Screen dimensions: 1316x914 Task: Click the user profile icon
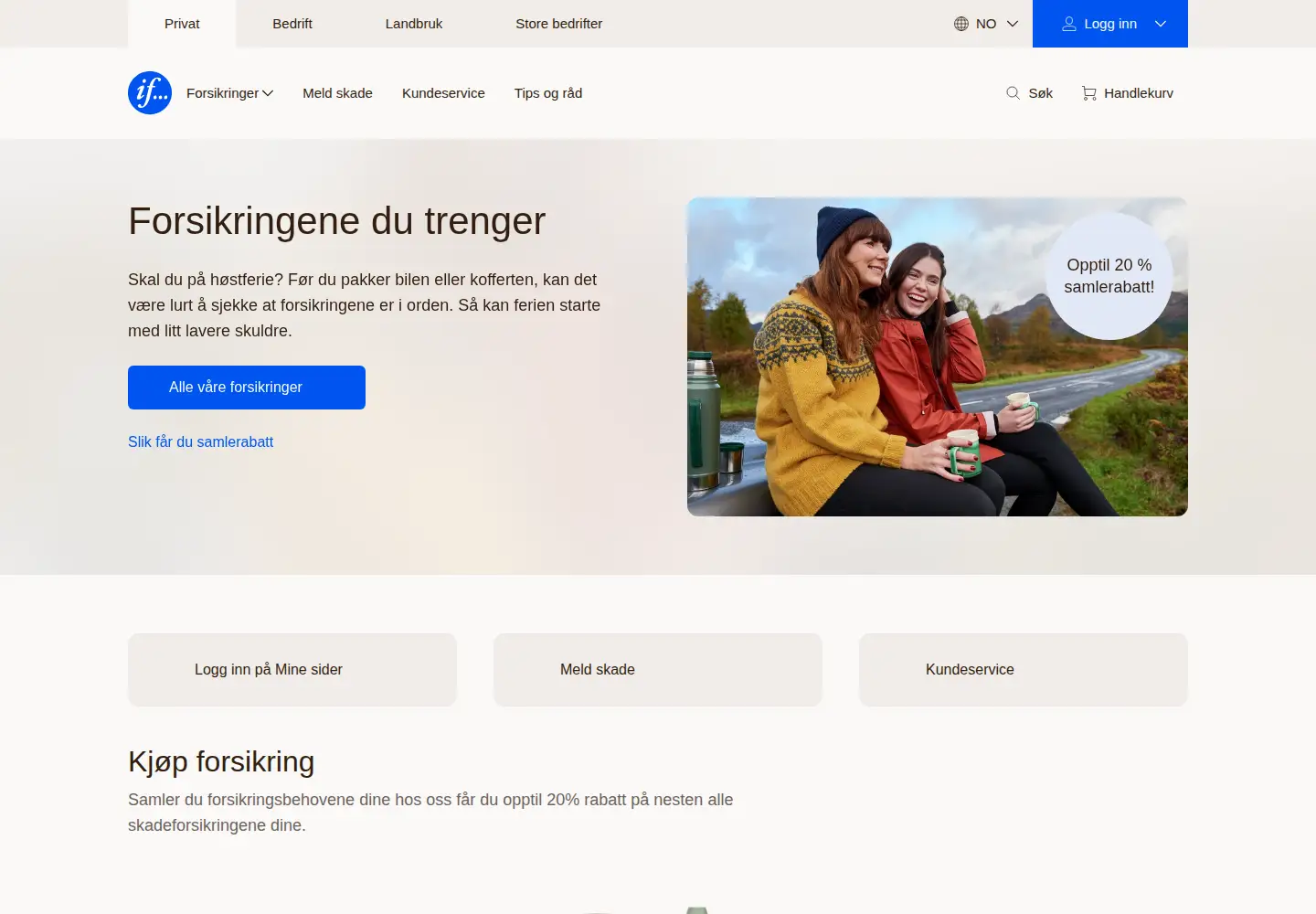(1069, 24)
